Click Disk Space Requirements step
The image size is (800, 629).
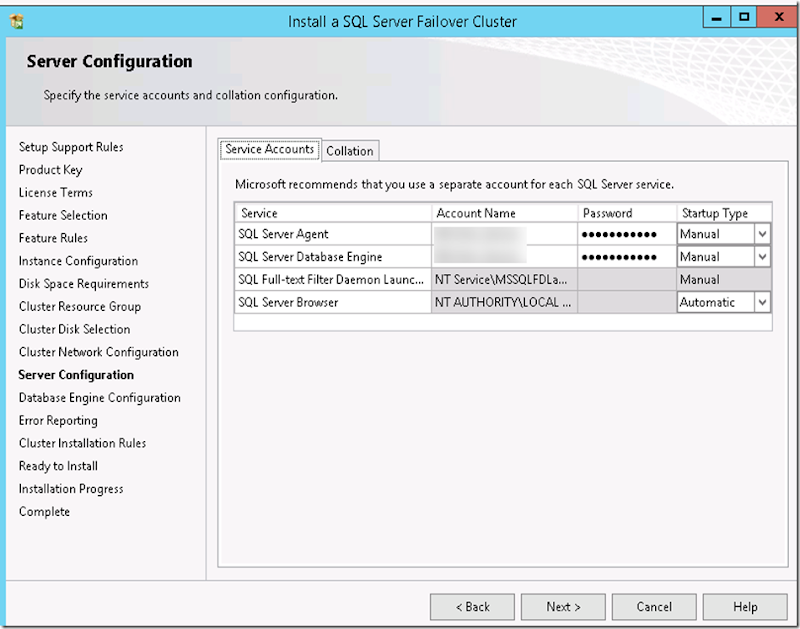point(84,284)
